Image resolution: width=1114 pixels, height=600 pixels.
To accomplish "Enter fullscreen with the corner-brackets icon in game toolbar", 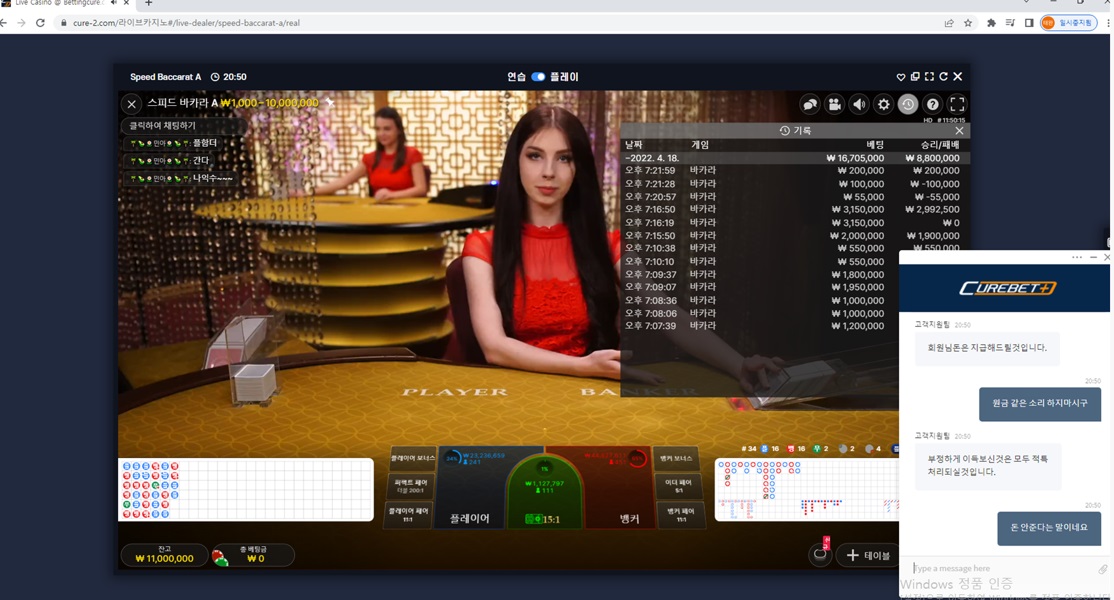I will 957,104.
